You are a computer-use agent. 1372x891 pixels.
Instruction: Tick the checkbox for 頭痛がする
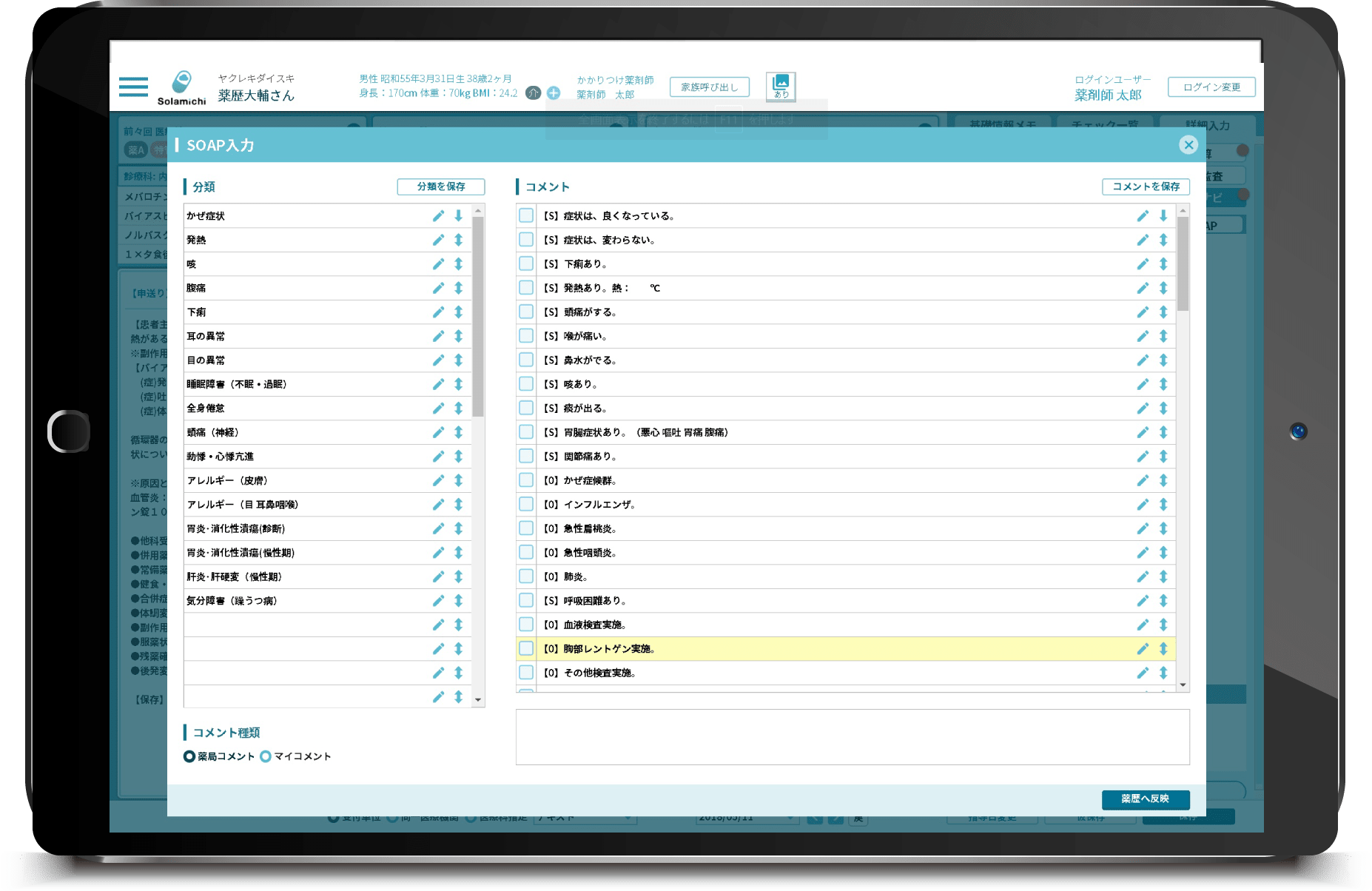526,312
